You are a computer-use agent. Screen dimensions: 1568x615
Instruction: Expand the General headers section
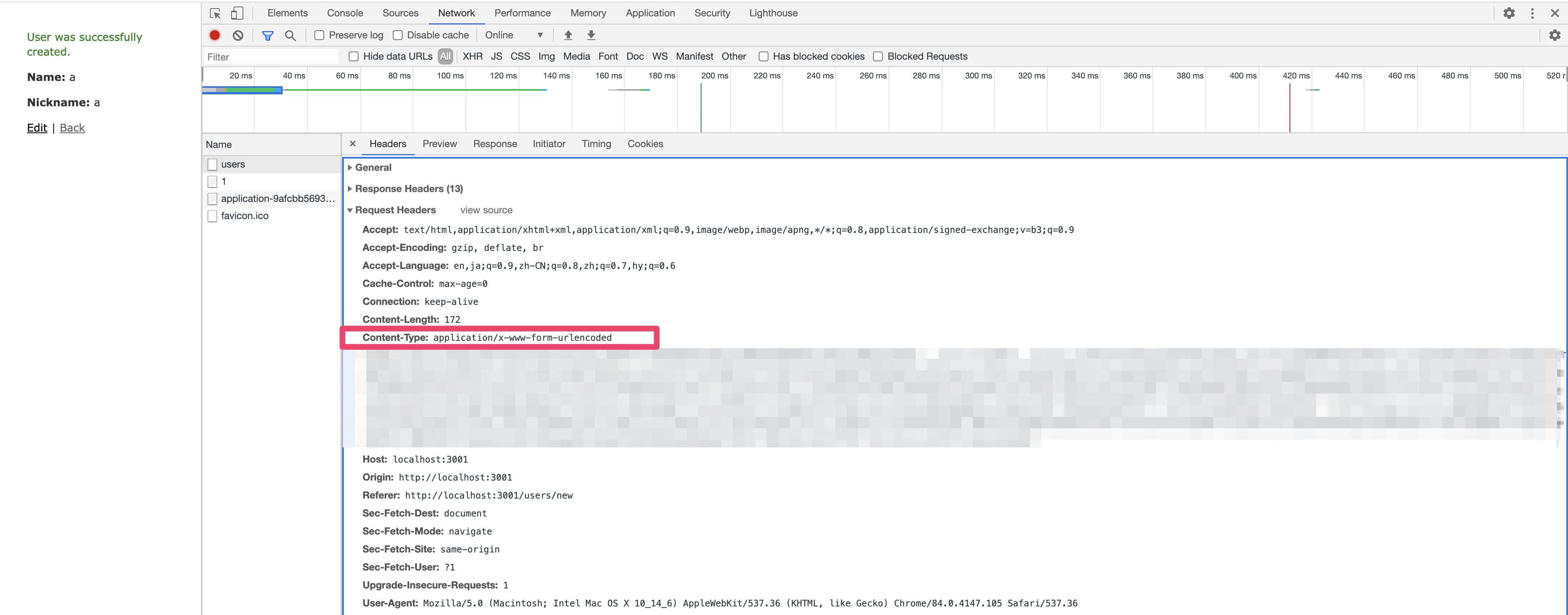click(372, 168)
